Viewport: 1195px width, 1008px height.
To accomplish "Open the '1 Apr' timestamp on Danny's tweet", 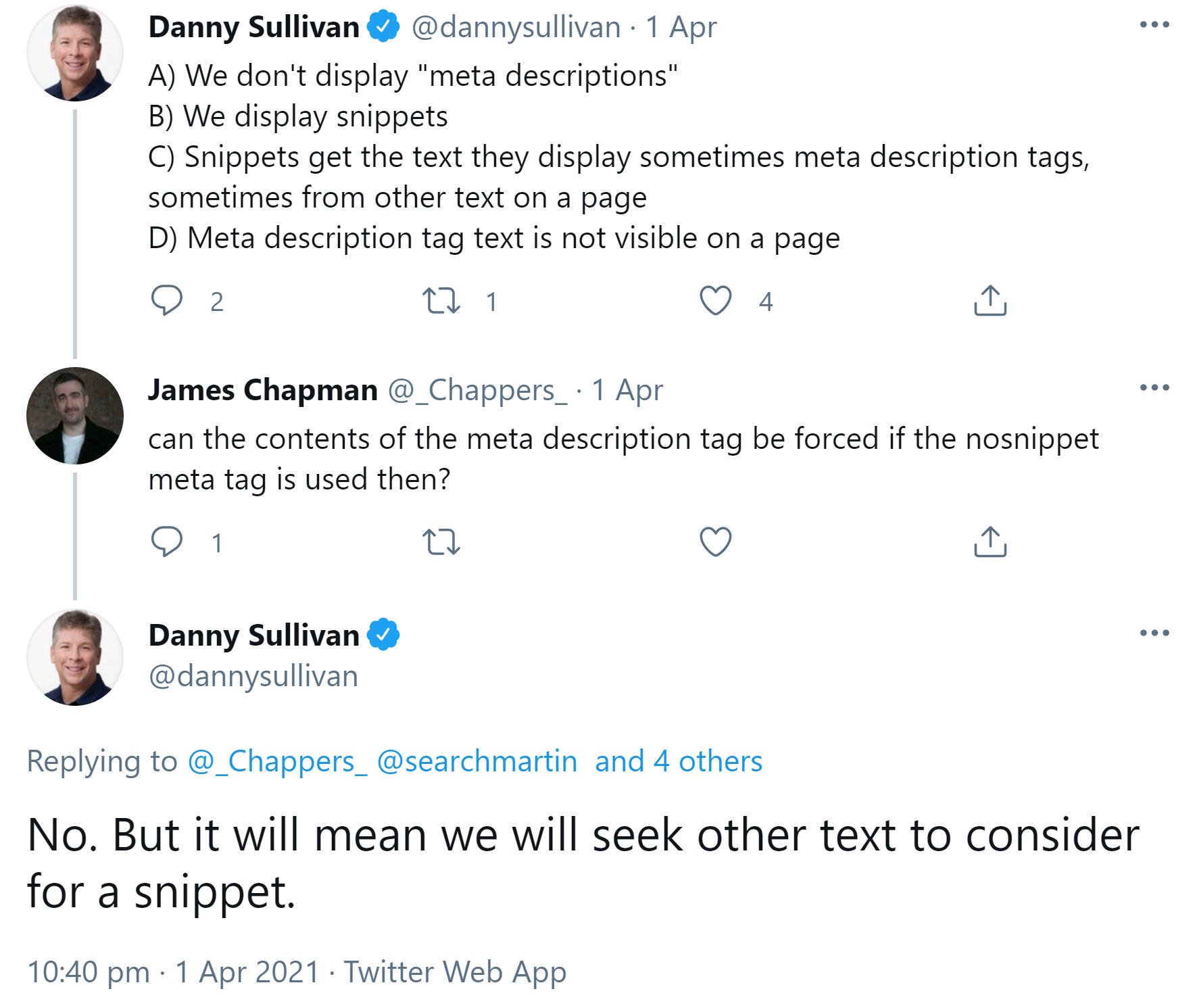I will [x=681, y=27].
